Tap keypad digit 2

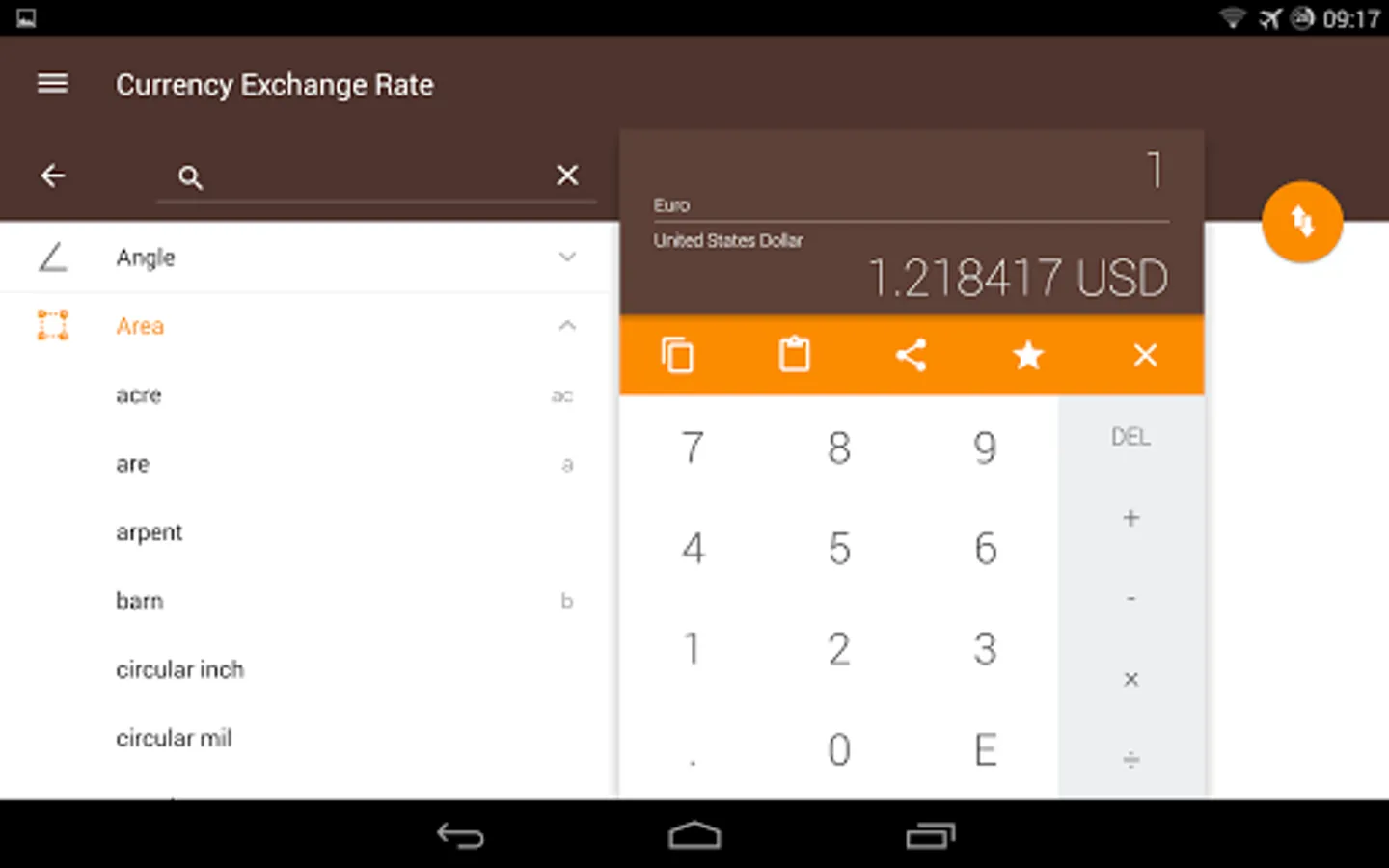point(839,649)
